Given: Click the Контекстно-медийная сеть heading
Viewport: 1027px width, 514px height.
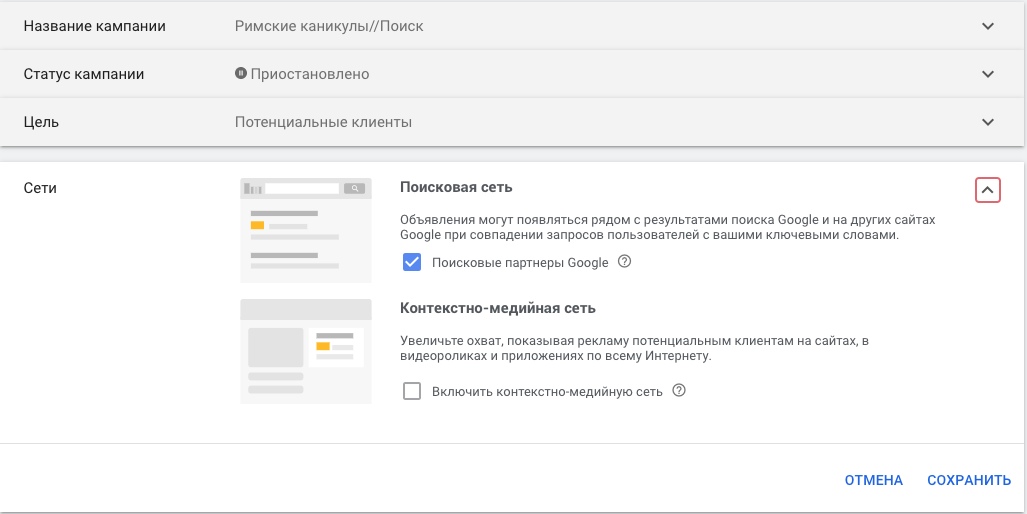Looking at the screenshot, I should 498,308.
